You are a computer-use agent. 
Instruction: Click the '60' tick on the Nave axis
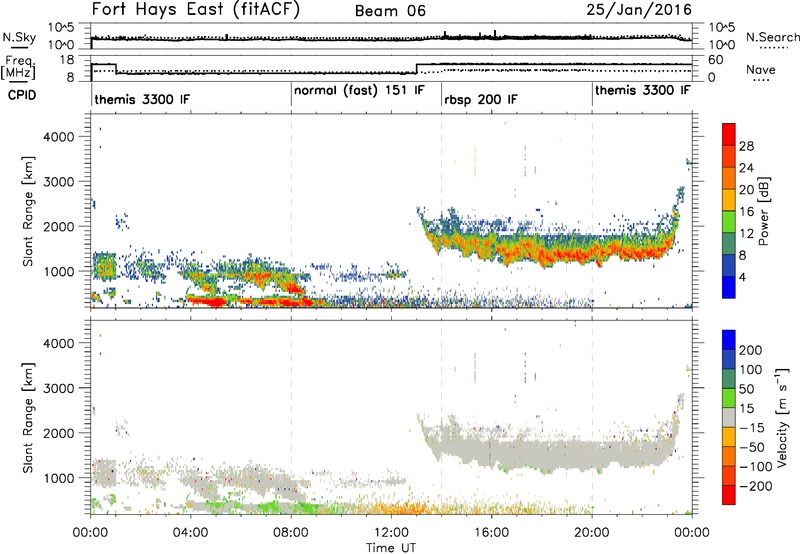coord(716,60)
